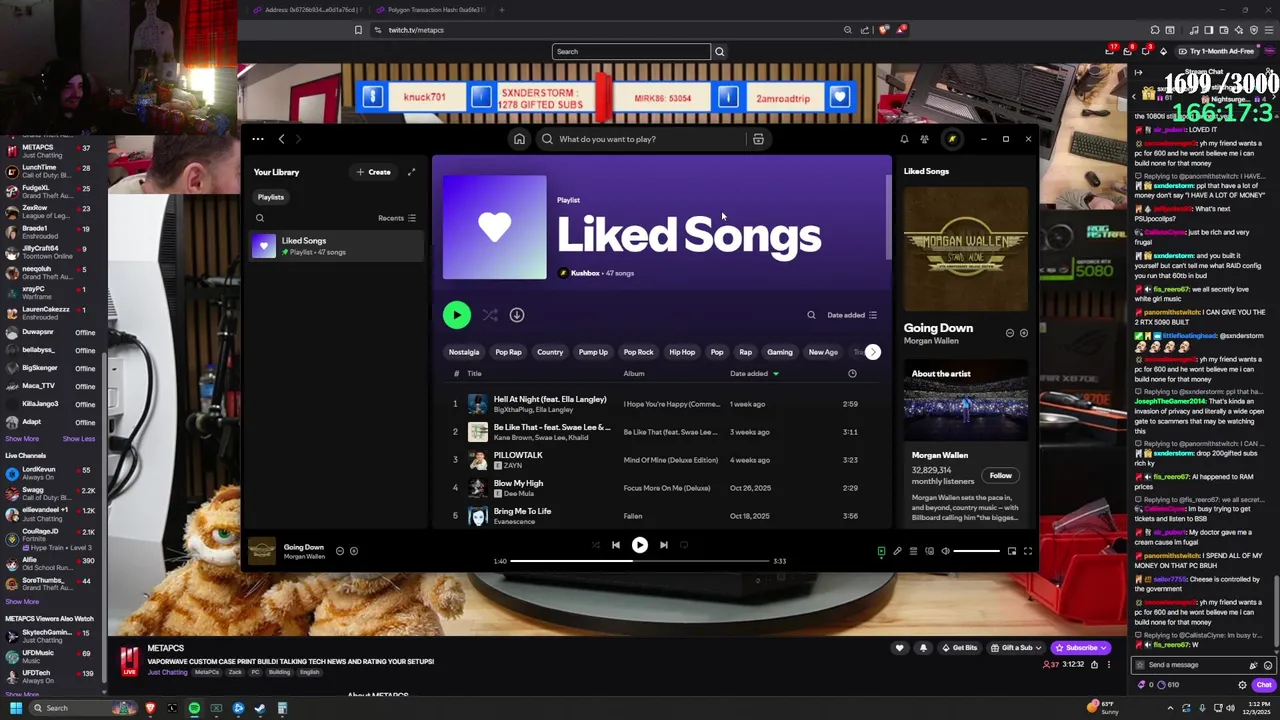This screenshot has width=1280, height=720.
Task: Open the Recents sort dropdown in library
Action: pos(397,218)
